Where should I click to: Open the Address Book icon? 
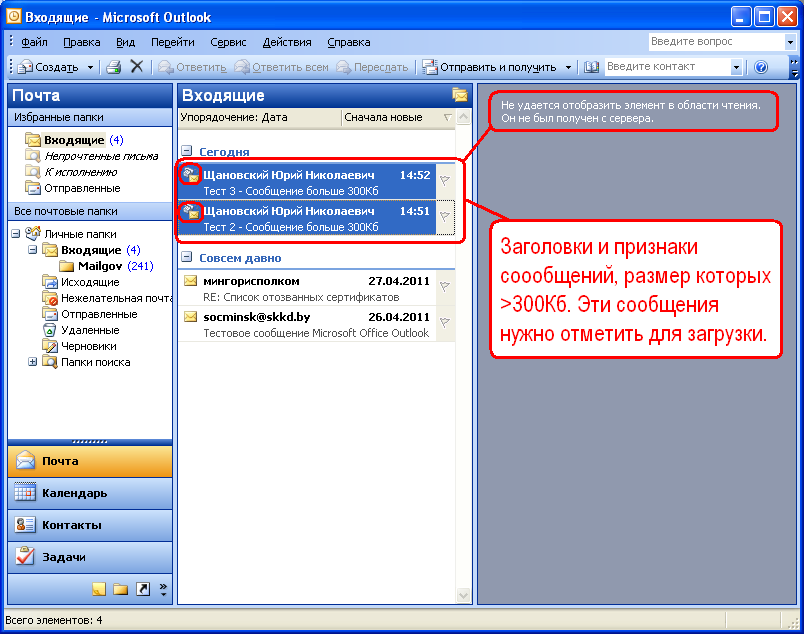click(x=591, y=67)
